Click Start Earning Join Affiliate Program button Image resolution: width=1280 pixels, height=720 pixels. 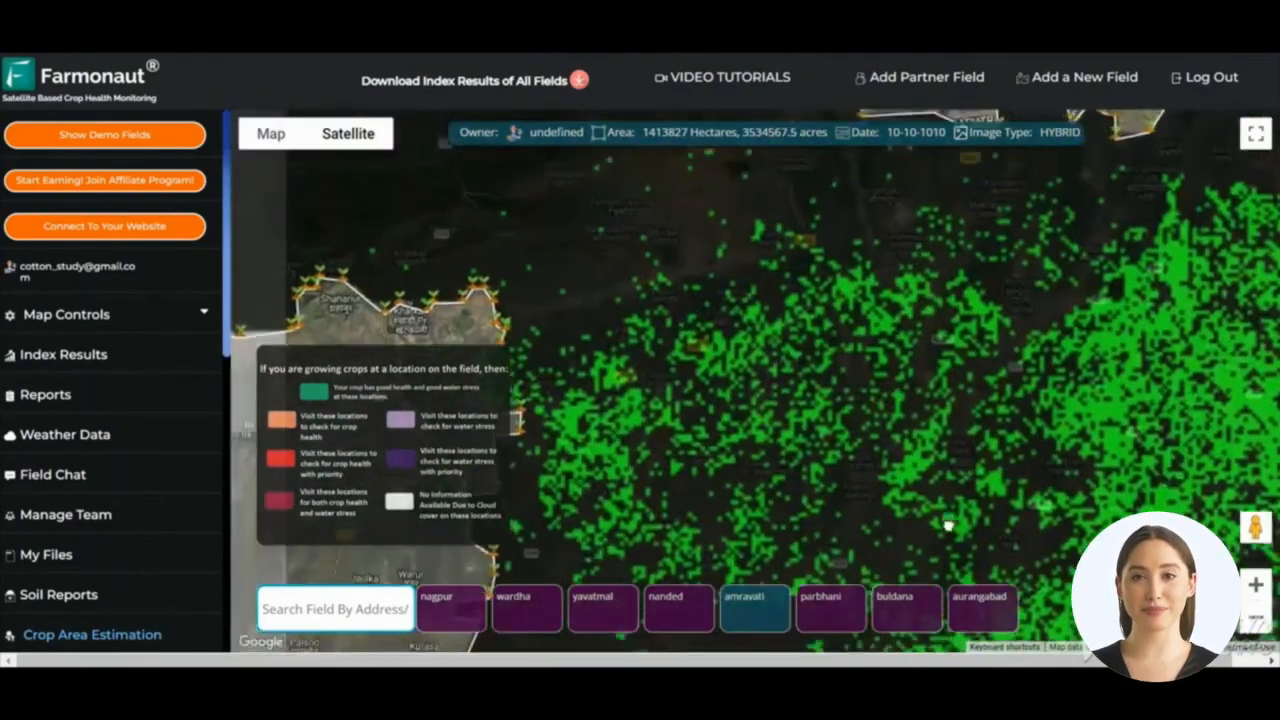[x=105, y=180]
